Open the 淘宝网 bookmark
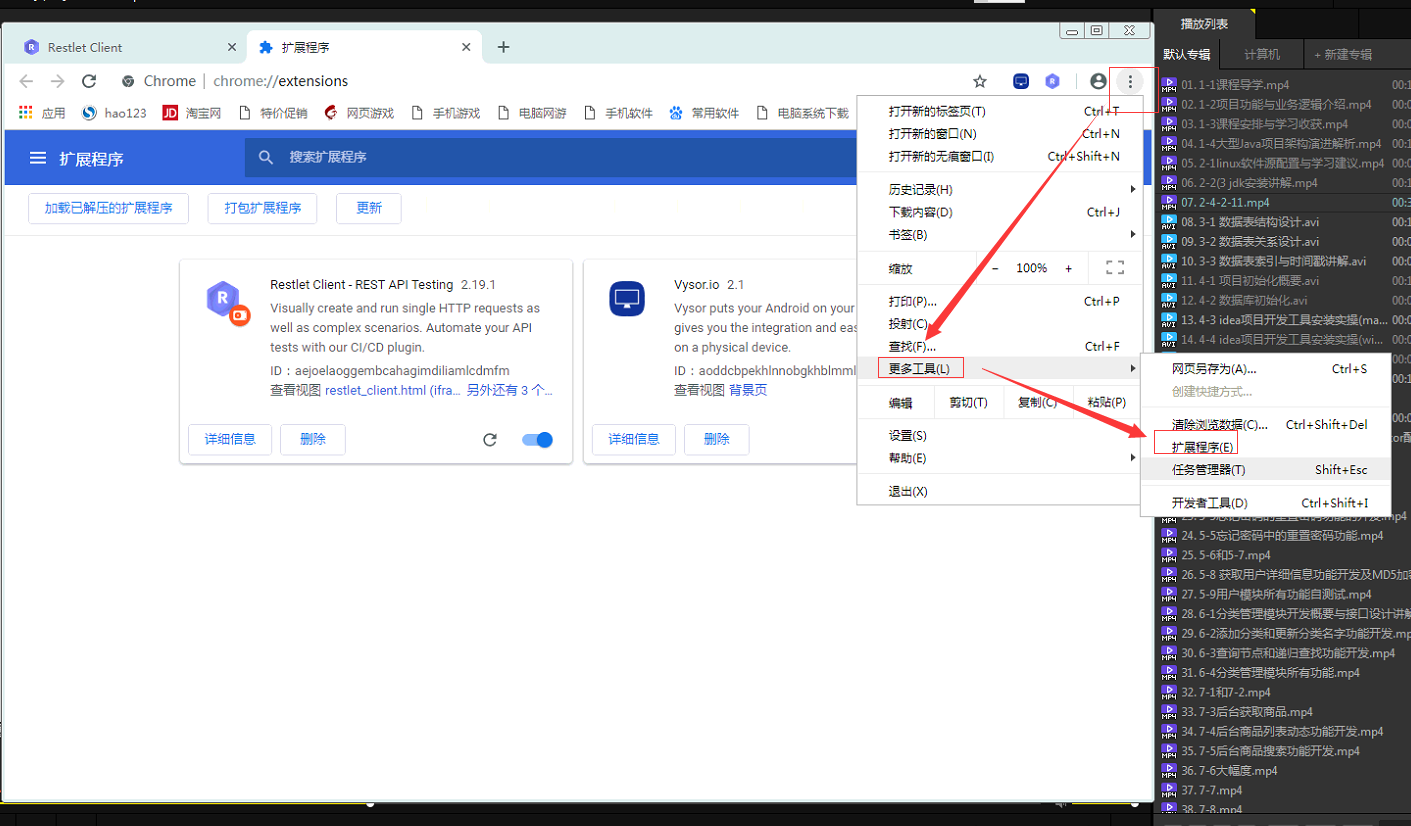Screen dimensions: 1411x826 192,113
